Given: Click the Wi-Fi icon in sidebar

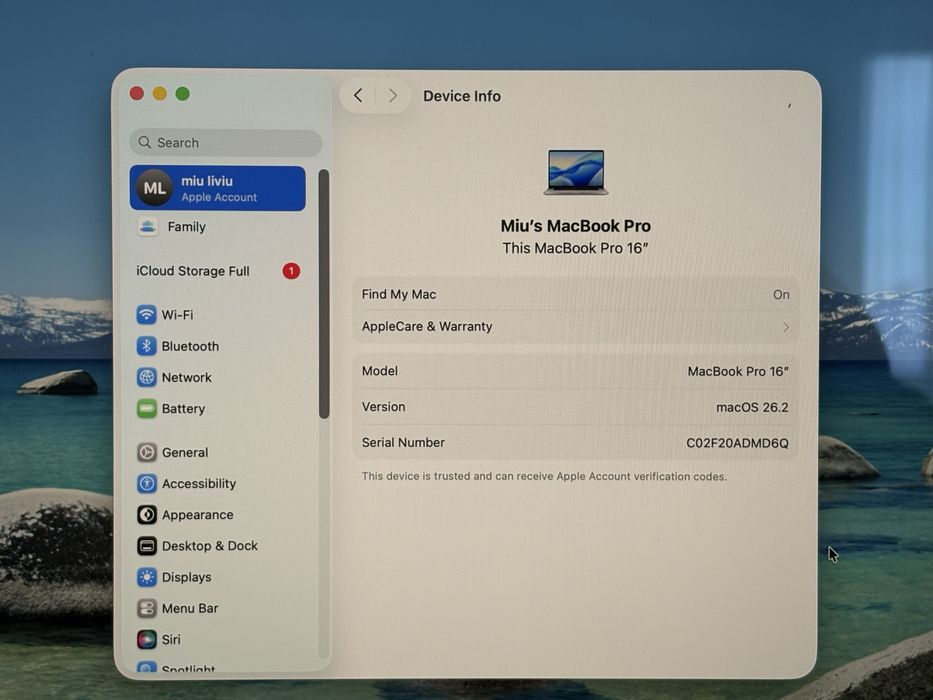Looking at the screenshot, I should 146,314.
